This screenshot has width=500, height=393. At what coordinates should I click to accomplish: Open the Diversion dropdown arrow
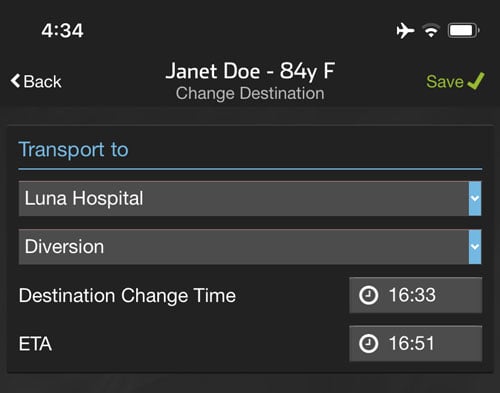(x=475, y=247)
